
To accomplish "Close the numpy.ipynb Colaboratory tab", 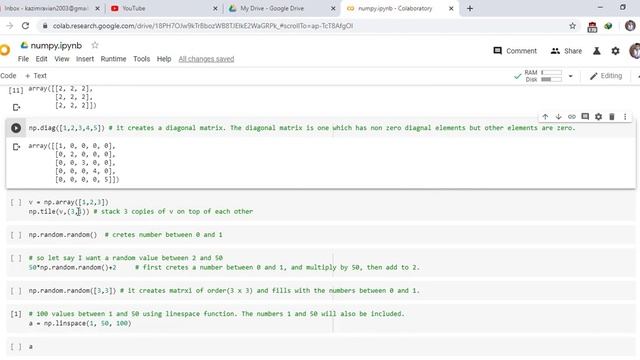I will (451, 8).
